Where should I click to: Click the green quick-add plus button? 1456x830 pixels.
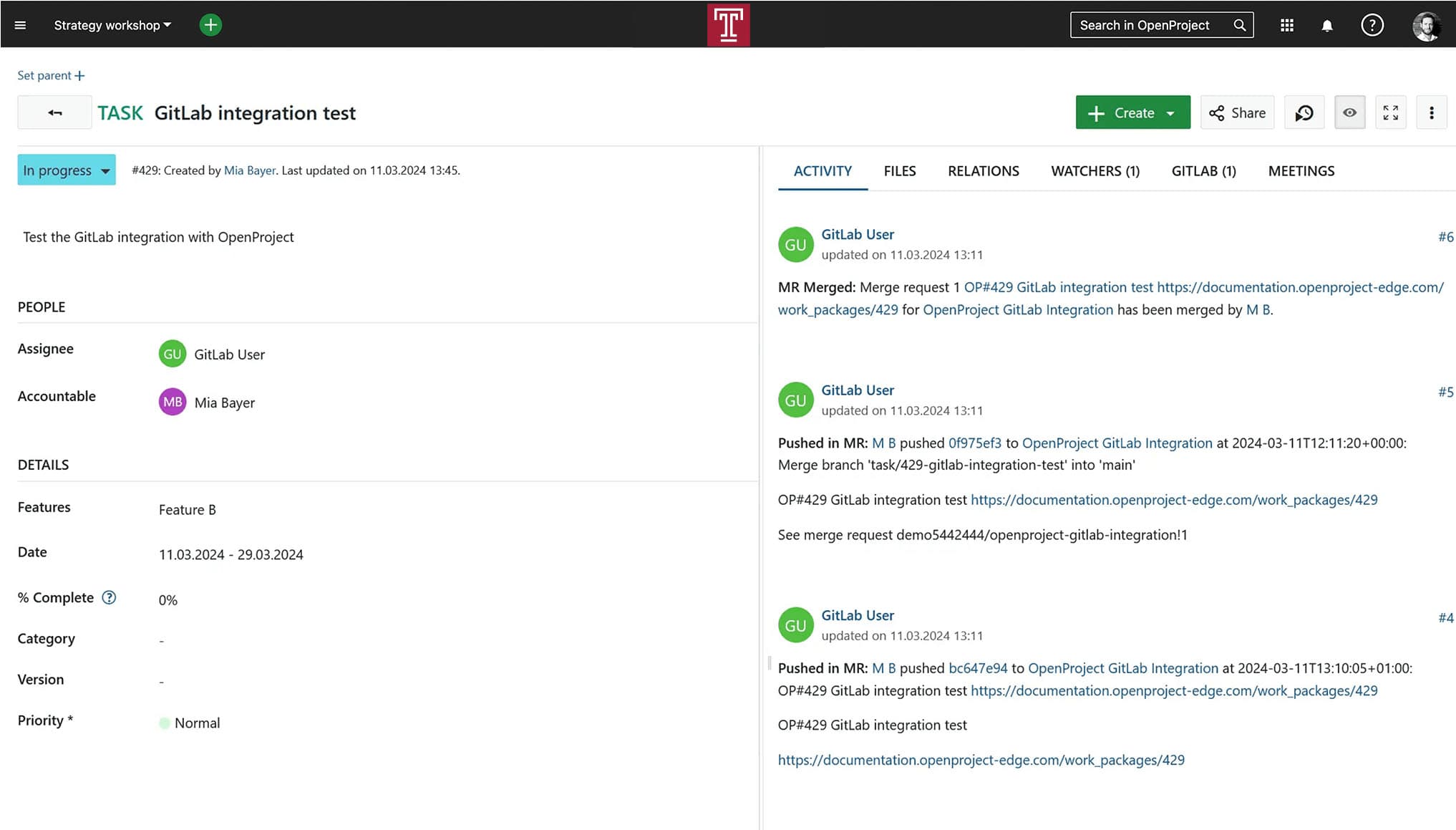[210, 25]
